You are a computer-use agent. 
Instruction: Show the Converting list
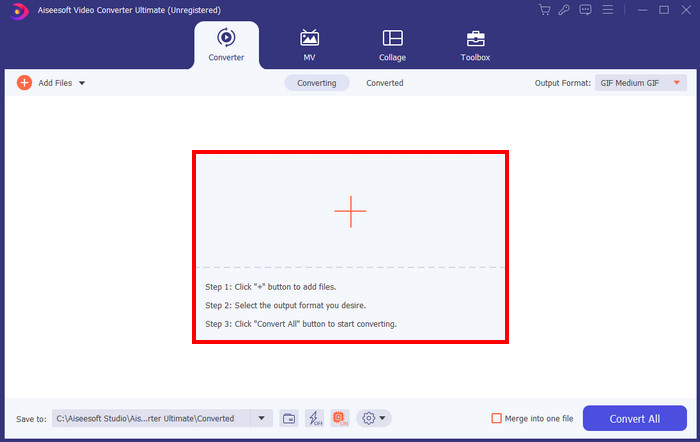pyautogui.click(x=317, y=83)
